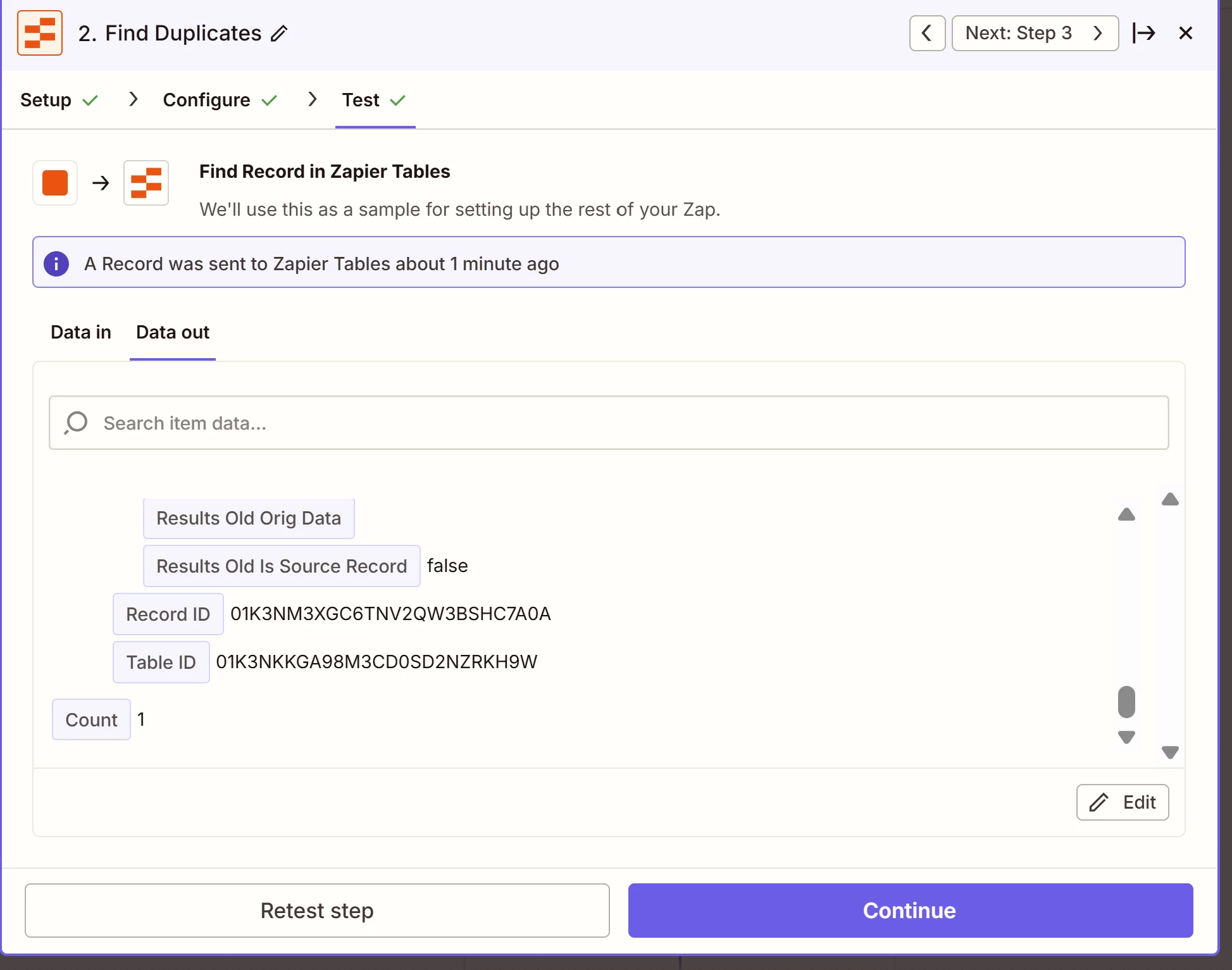Screen dimensions: 1232x970
Task: Click the 'false' value
Action: [x=447, y=566]
